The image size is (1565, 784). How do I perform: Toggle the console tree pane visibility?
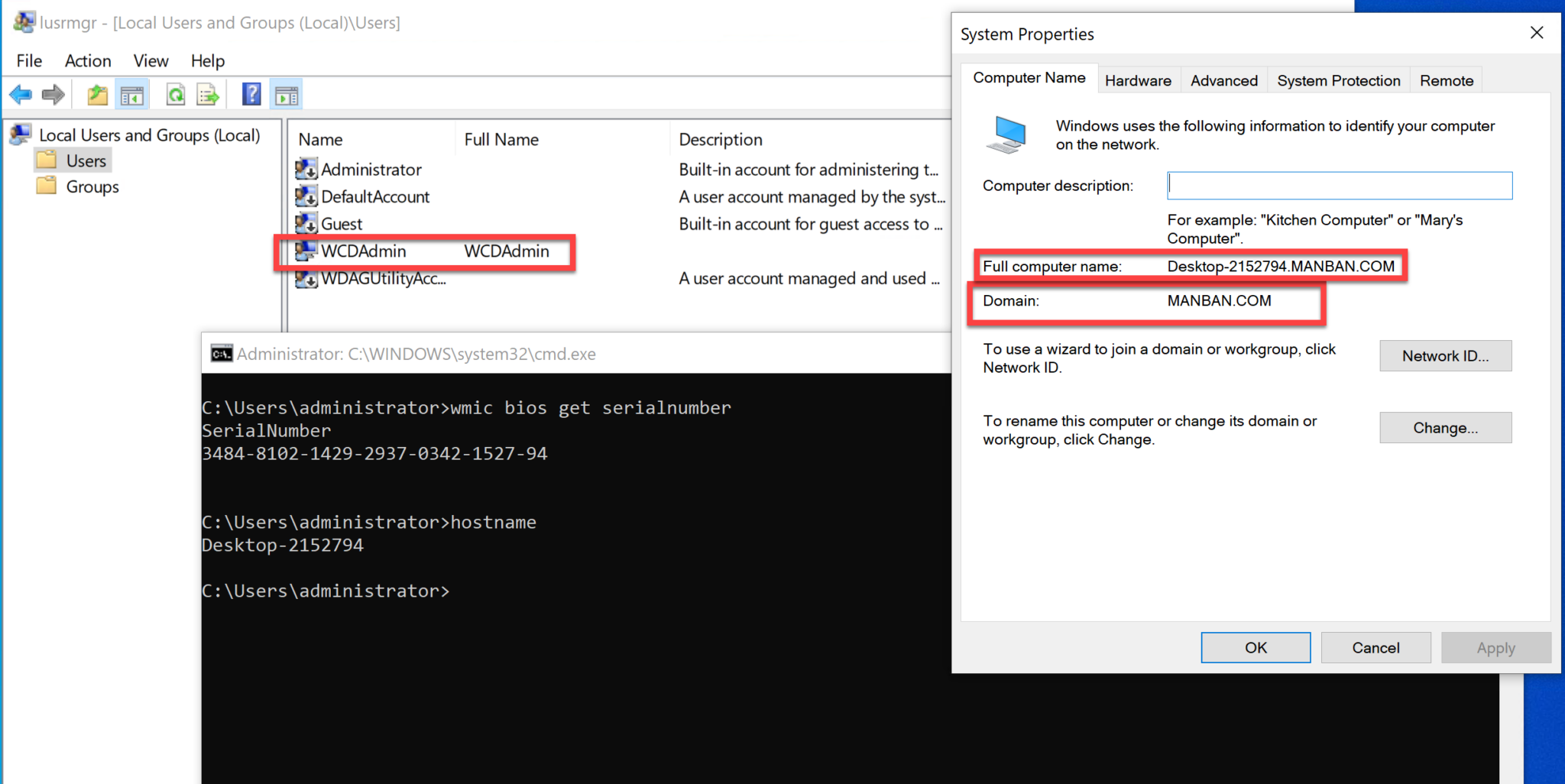pos(132,94)
